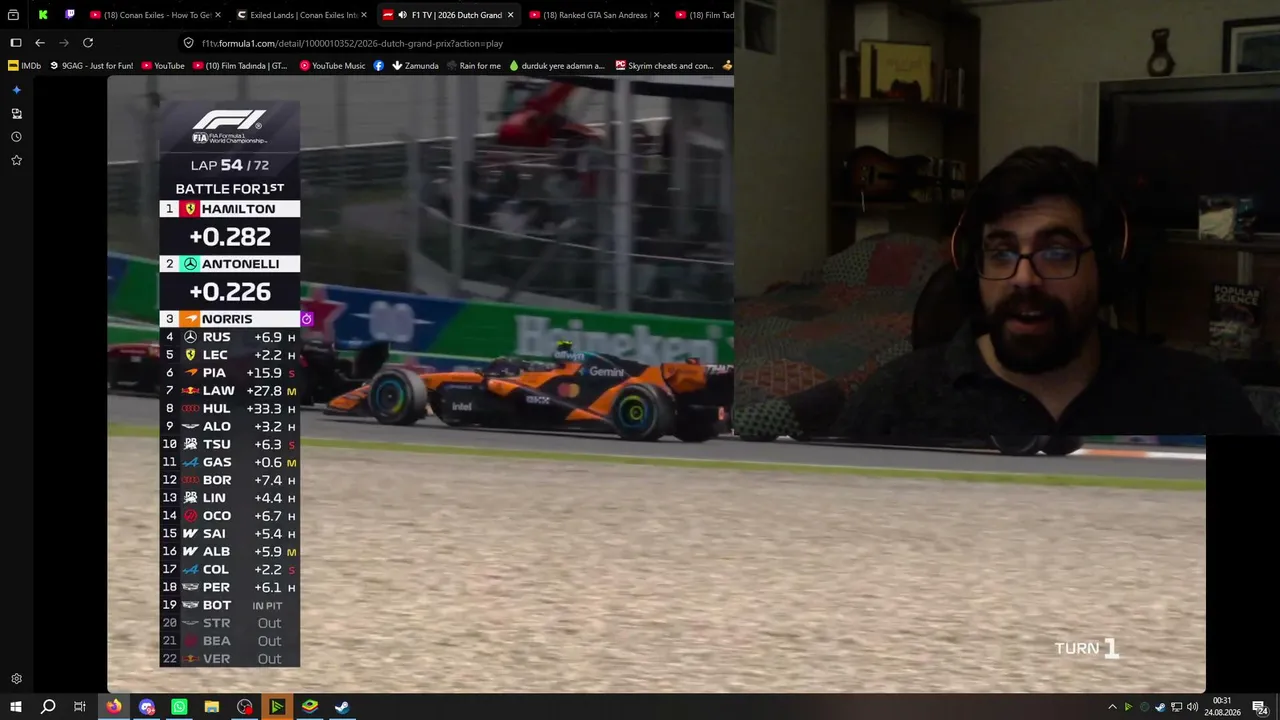Click the site security shield icon

tap(188, 43)
